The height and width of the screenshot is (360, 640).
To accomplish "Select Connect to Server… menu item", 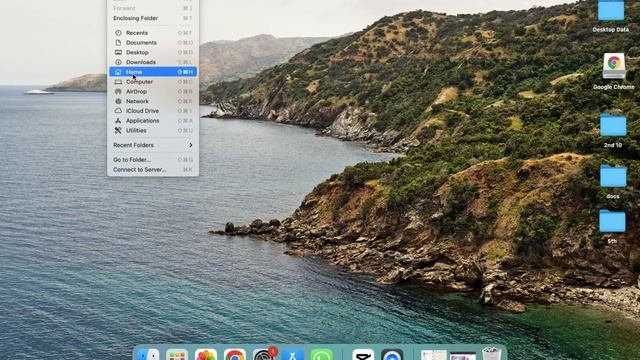I will [x=153, y=169].
